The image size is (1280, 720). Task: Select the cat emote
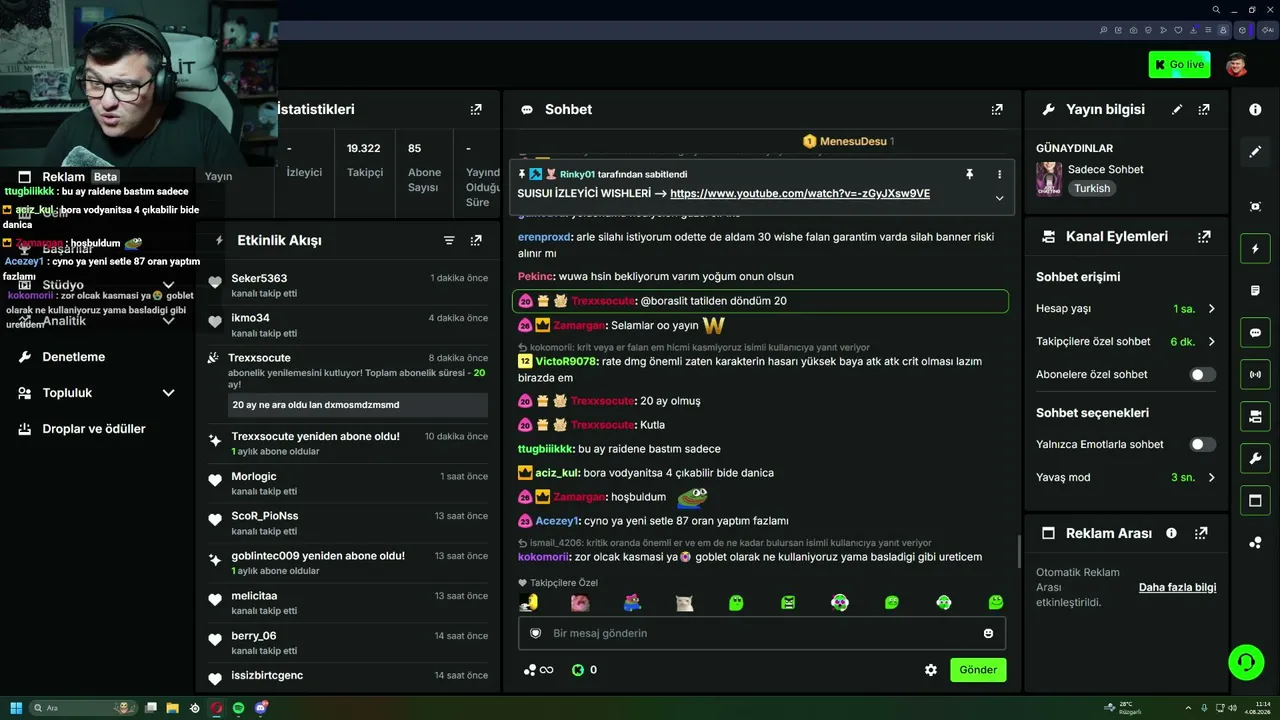(x=684, y=602)
